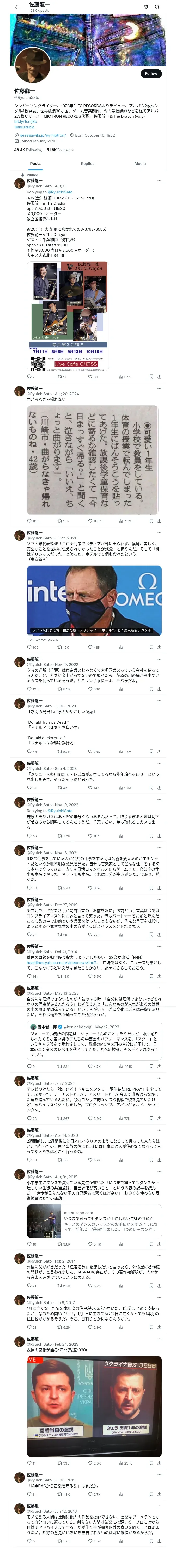Go back using the header arrow
The image size is (176, 1568).
[16, 7]
